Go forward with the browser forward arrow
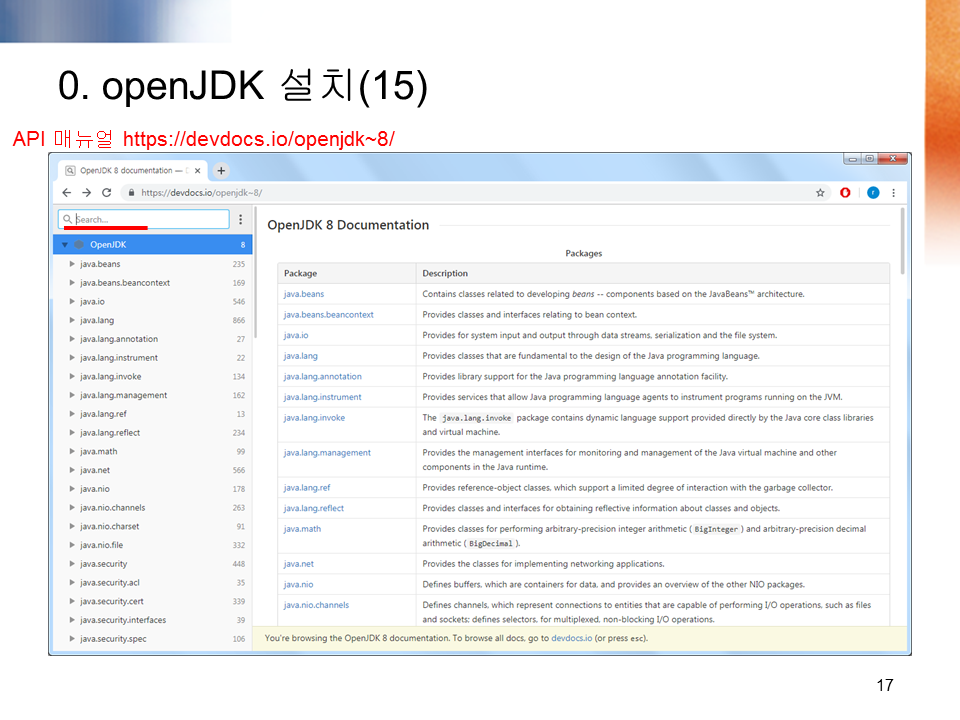The image size is (960, 720). pyautogui.click(x=87, y=193)
